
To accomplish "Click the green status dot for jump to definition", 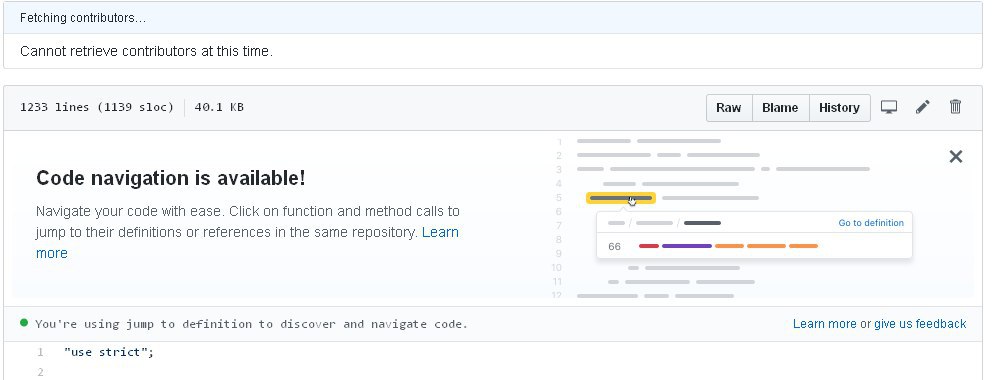I will (x=24, y=323).
